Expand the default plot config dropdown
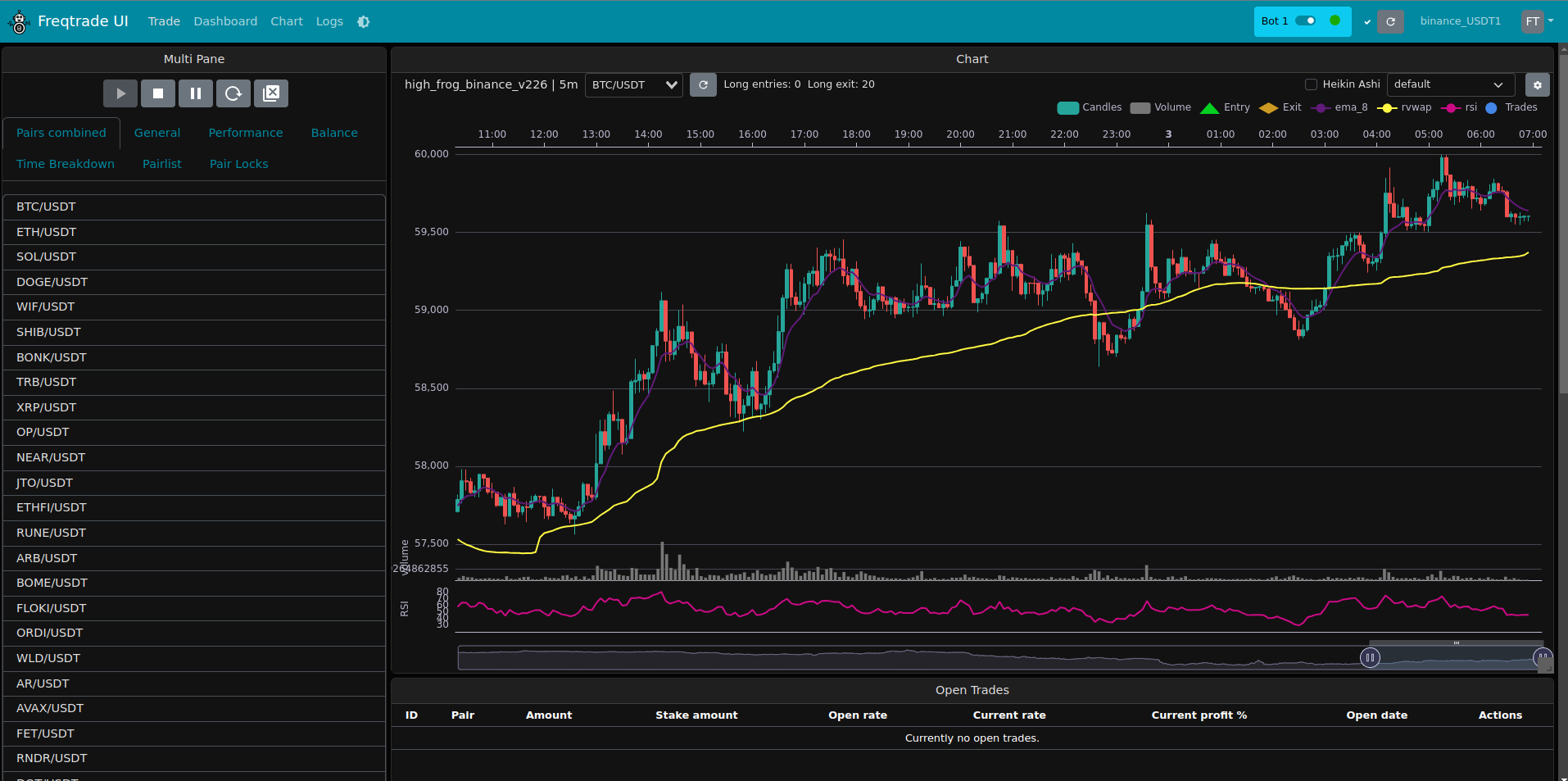Viewport: 1568px width, 781px height. [x=1450, y=85]
